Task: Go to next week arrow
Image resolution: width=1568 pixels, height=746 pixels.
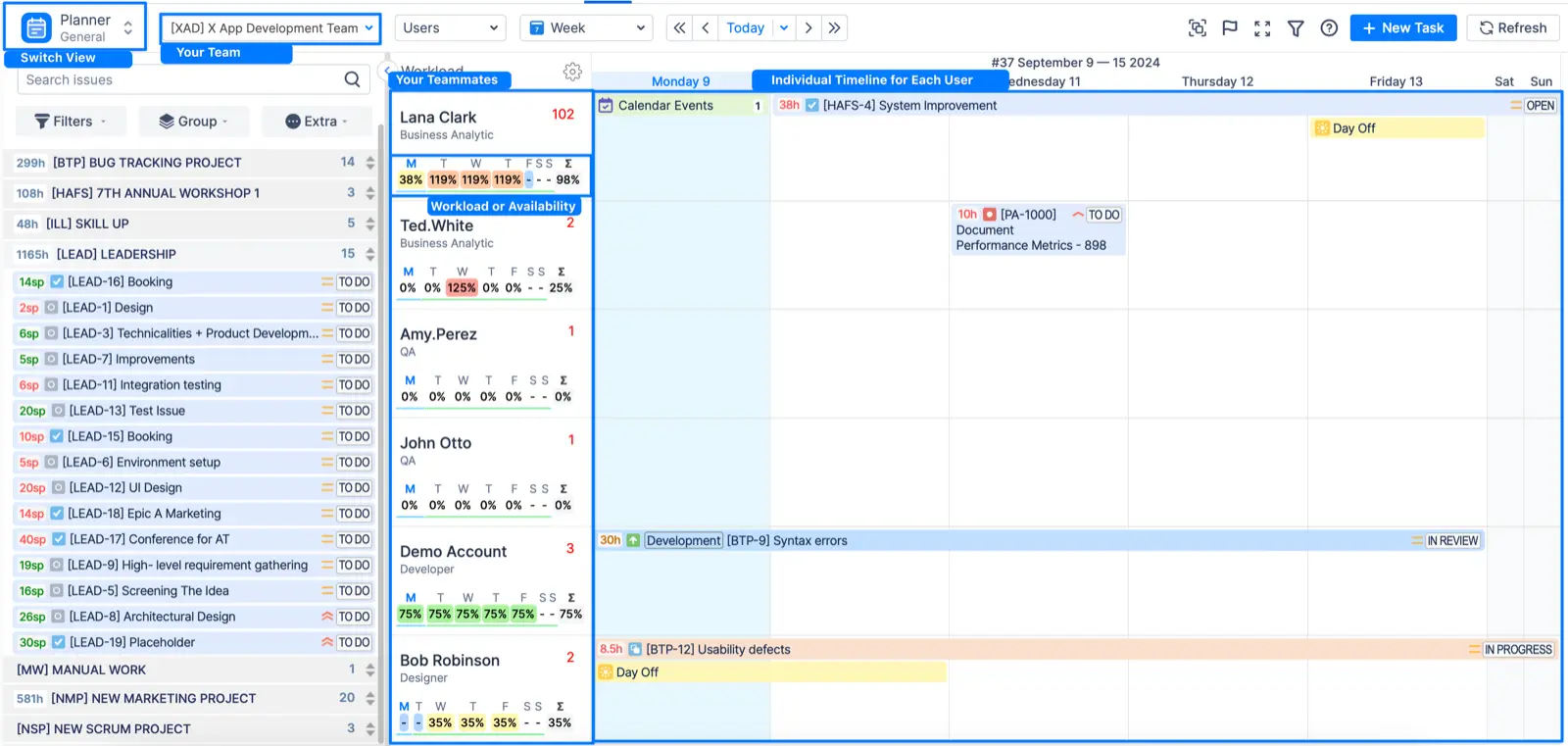Action: click(808, 28)
